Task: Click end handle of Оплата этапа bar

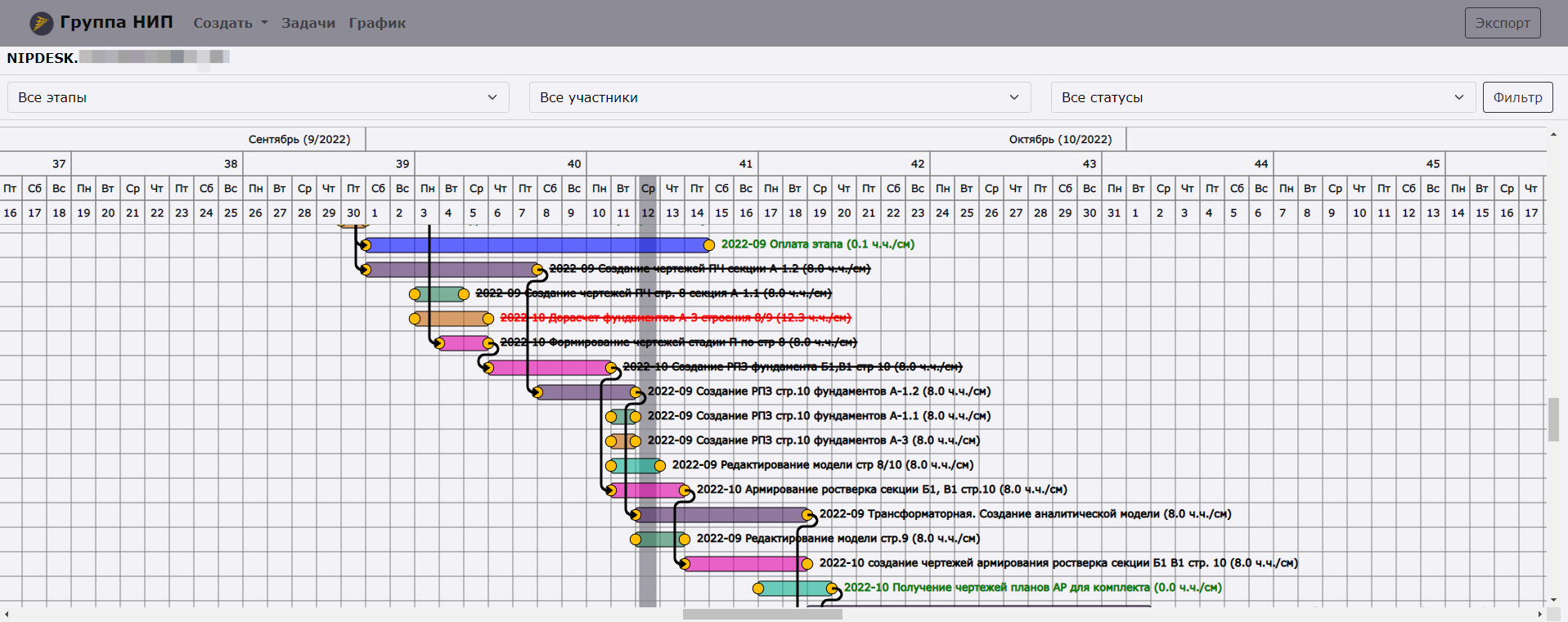Action: (x=709, y=244)
